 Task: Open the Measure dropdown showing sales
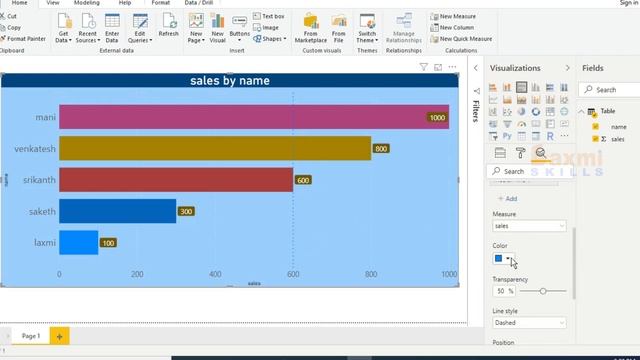(x=529, y=226)
